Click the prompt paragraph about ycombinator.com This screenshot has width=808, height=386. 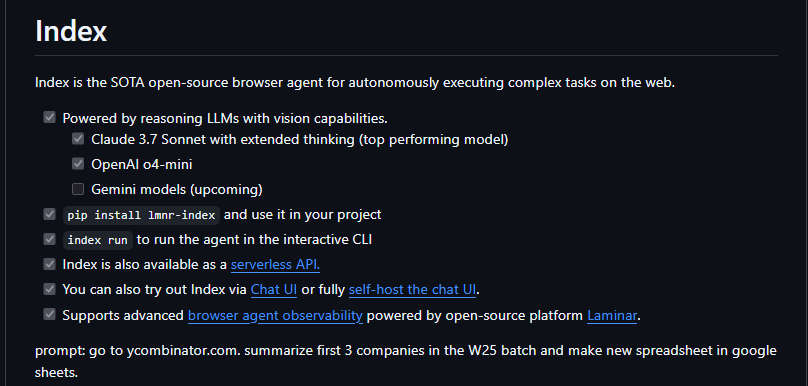406,361
